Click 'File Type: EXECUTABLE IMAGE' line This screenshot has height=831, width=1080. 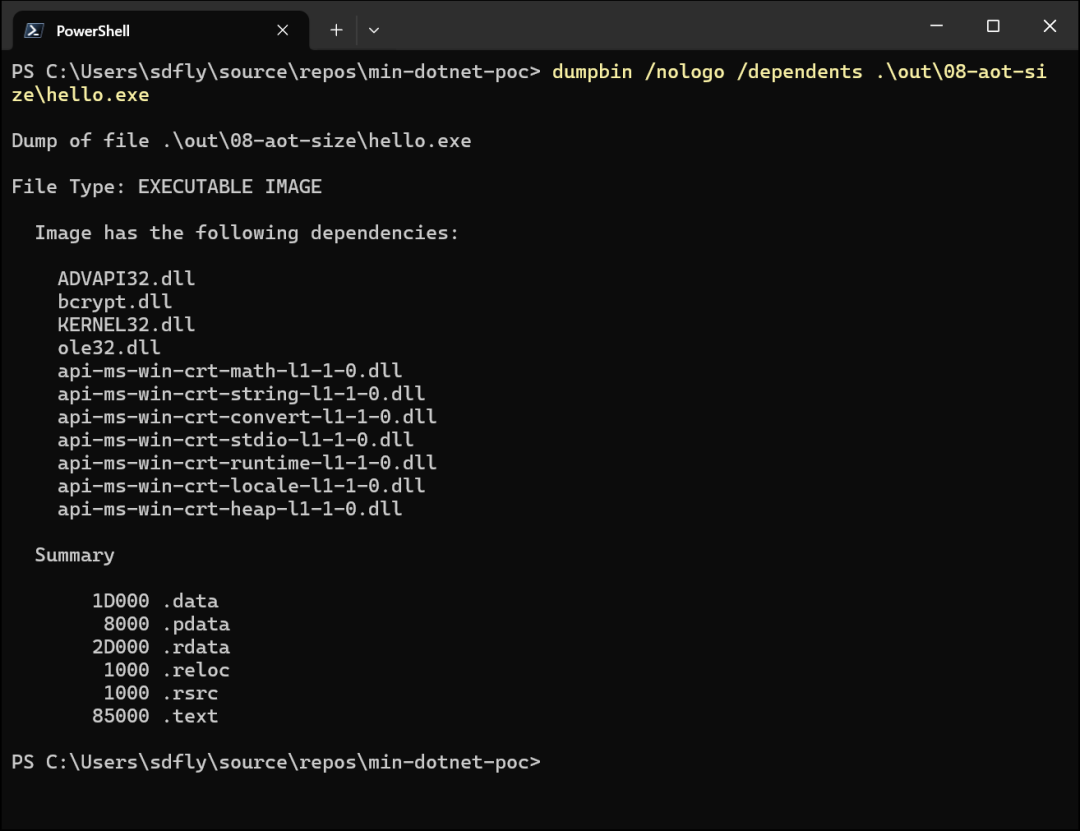pos(167,187)
